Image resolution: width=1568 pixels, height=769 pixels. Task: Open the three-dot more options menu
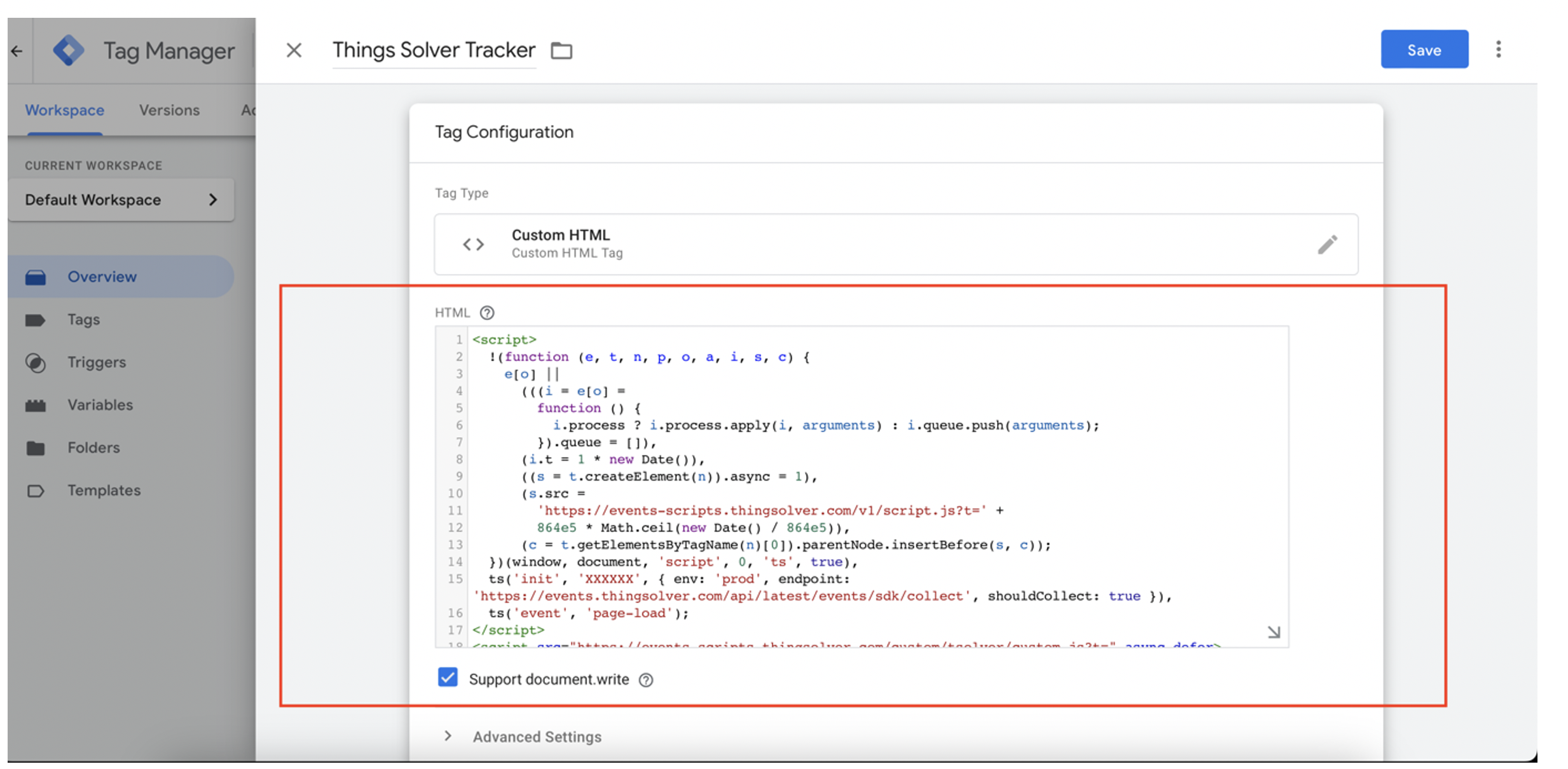[1498, 50]
